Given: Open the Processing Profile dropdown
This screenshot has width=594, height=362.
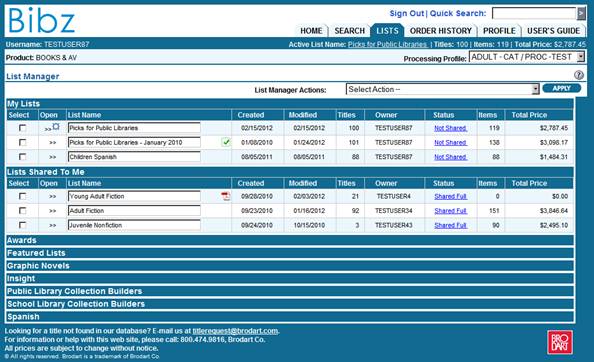Looking at the screenshot, I should (x=527, y=57).
